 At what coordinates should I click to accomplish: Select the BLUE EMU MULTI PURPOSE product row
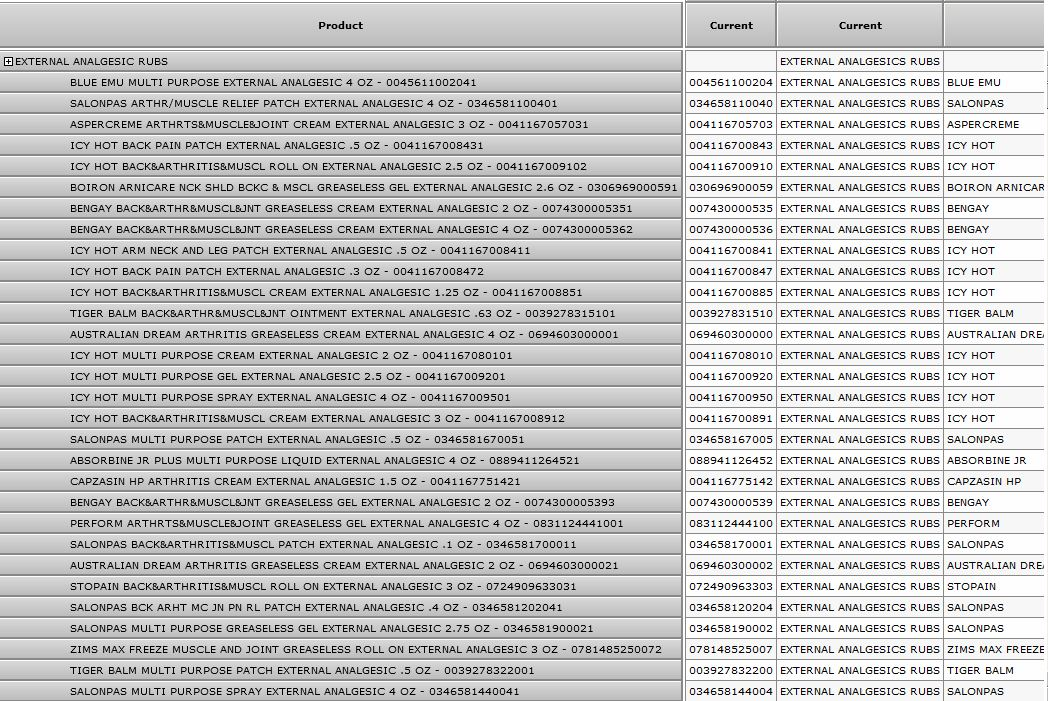coord(273,83)
